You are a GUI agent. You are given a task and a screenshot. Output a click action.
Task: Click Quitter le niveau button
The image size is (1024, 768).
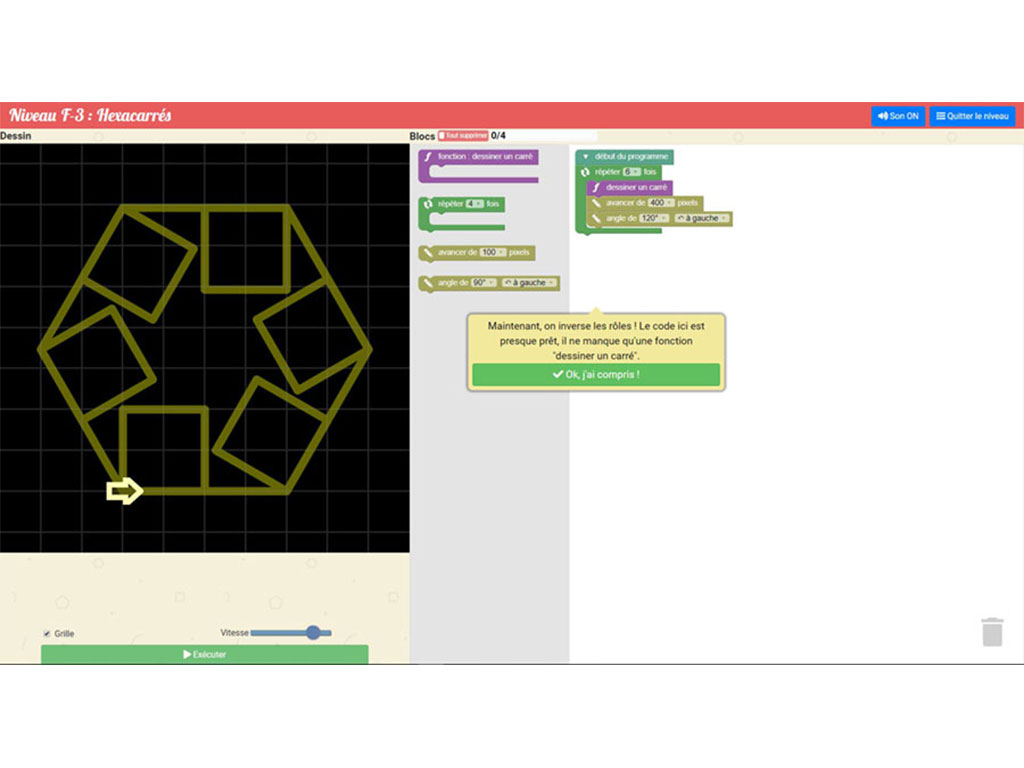[x=972, y=116]
